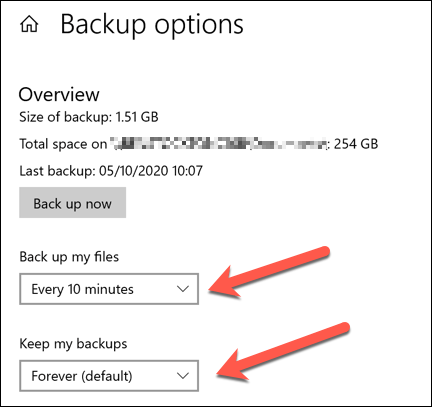The width and height of the screenshot is (432, 407).
Task: Click the Backup options page title
Action: tap(152, 25)
